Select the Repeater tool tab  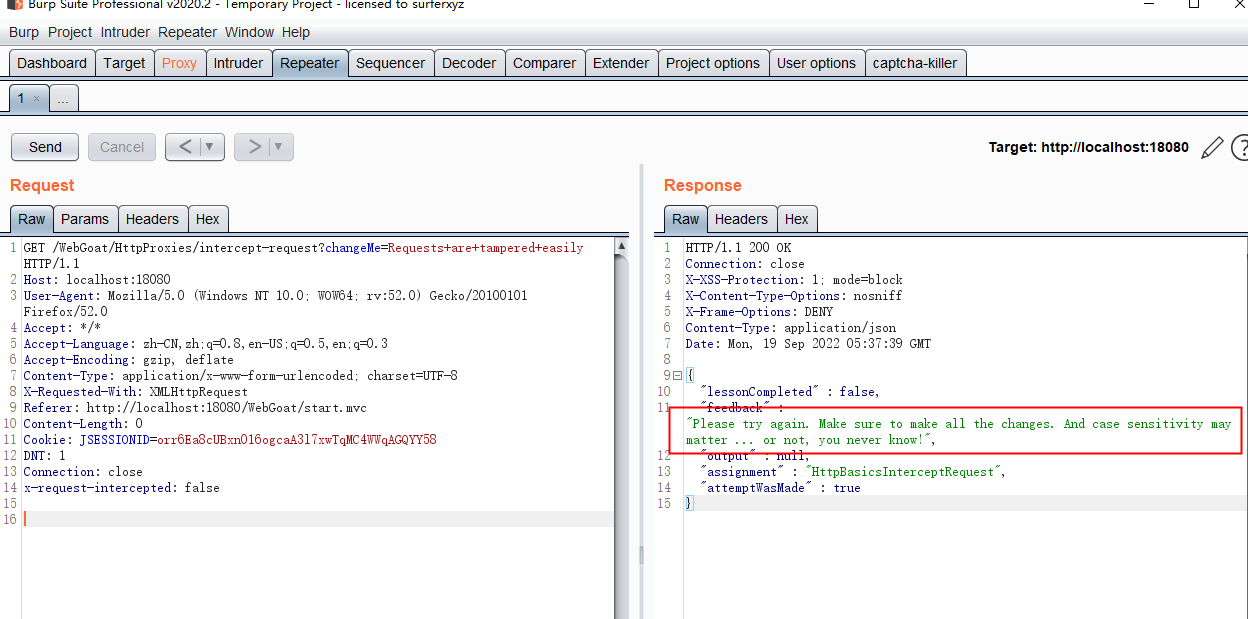point(310,63)
